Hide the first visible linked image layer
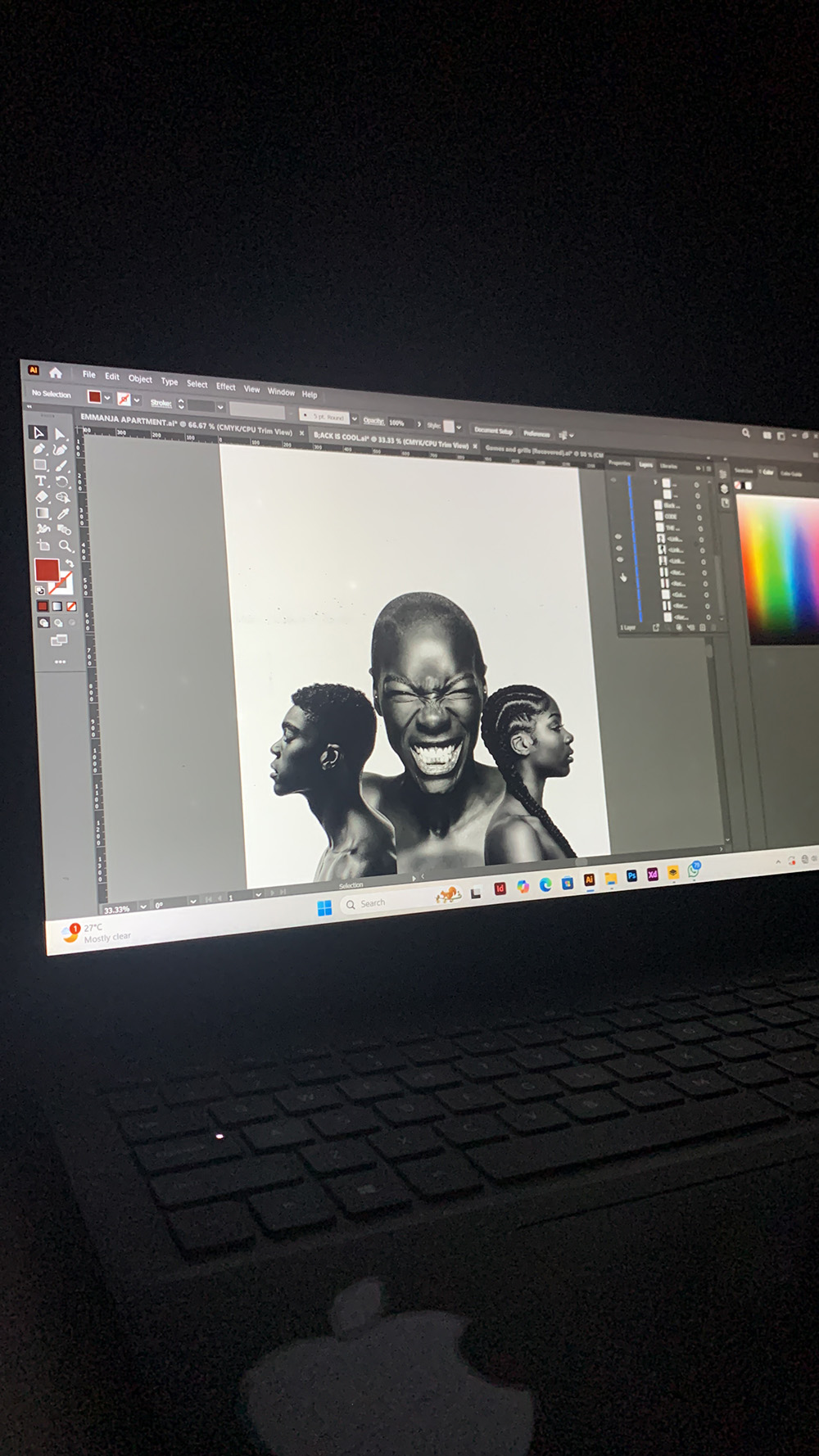The width and height of the screenshot is (819, 1456). tap(618, 537)
